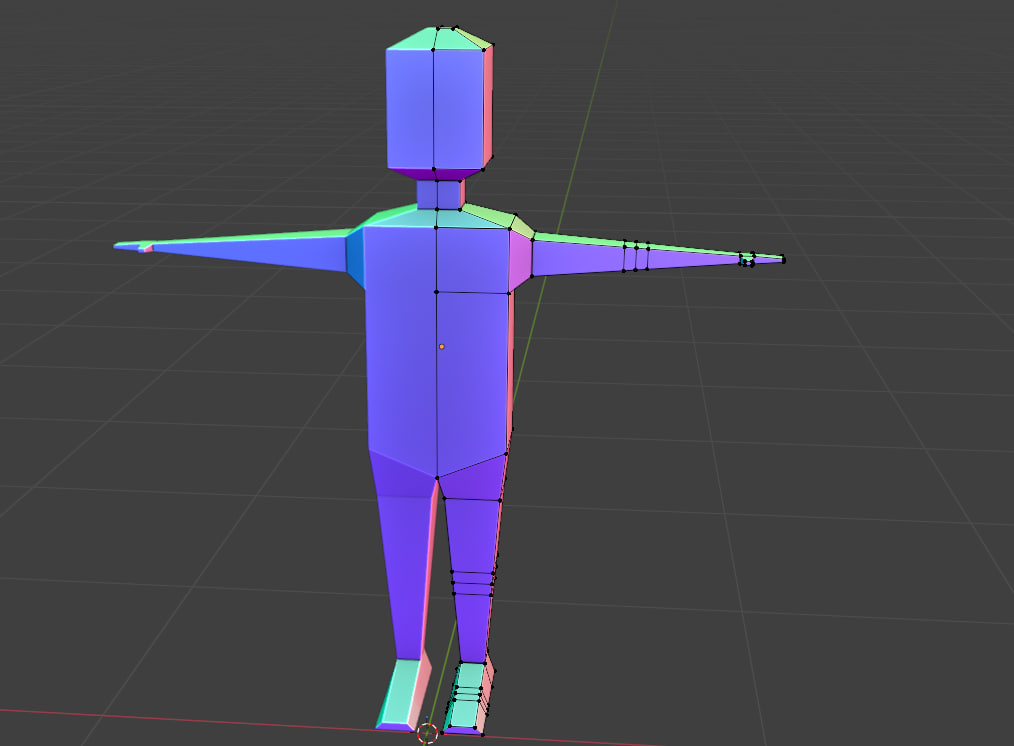This screenshot has height=746, width=1014.
Task: Click the vertex at the fingertip with vertices
Action: [783, 261]
